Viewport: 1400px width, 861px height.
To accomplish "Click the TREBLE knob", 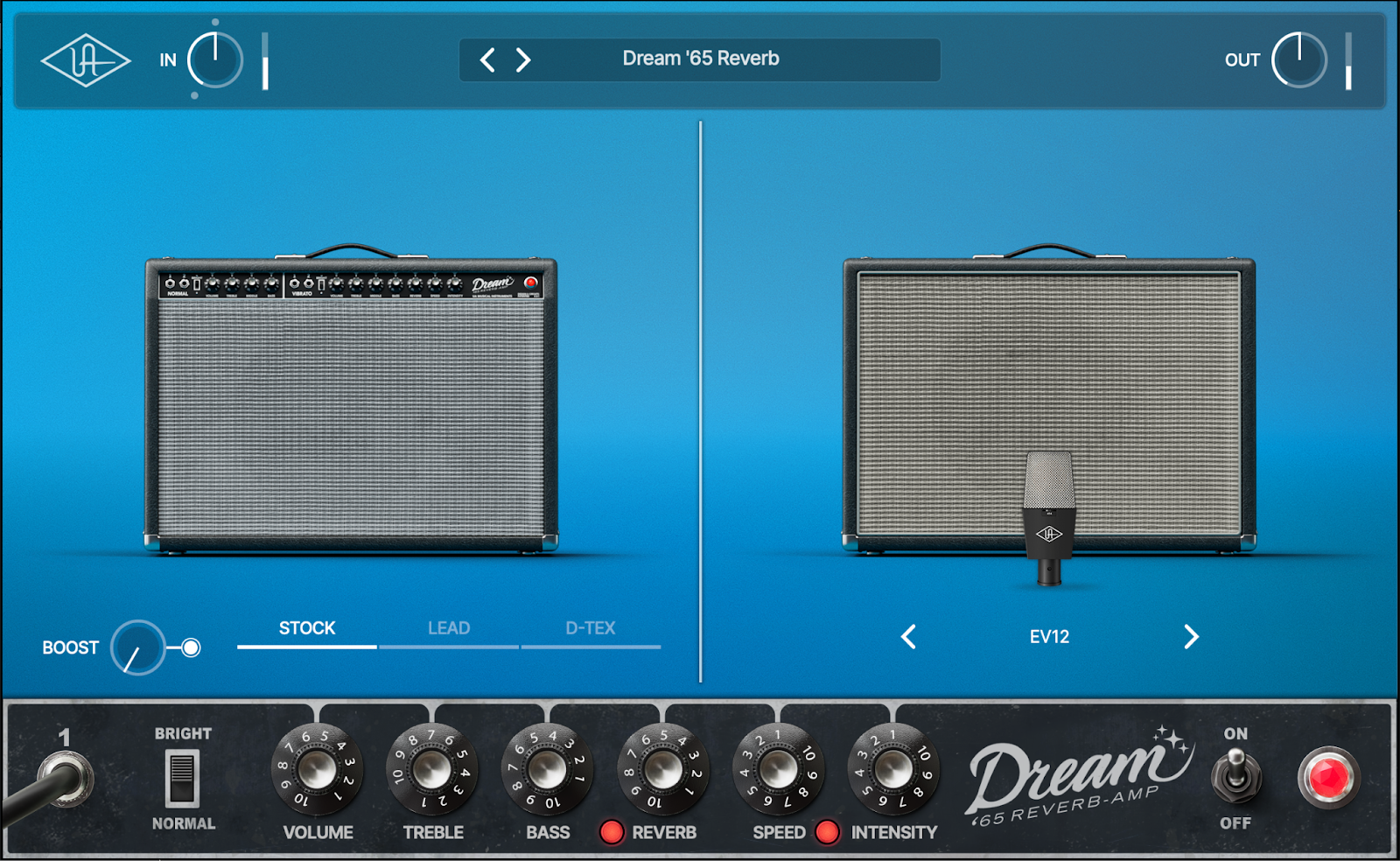I will click(x=432, y=769).
